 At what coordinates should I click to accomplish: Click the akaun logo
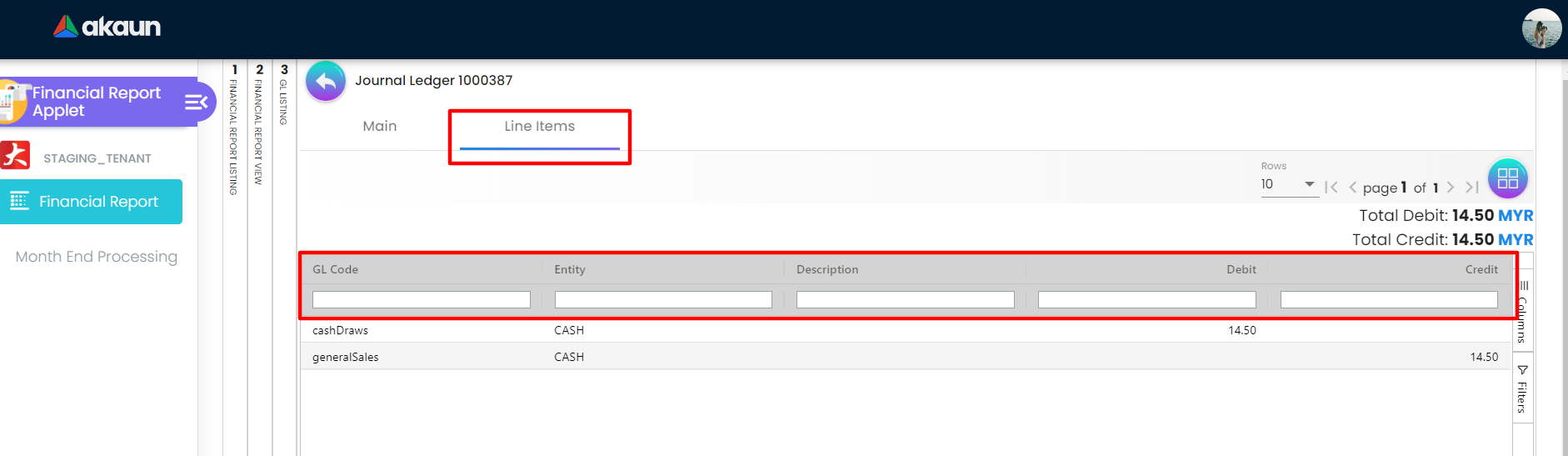[x=107, y=27]
